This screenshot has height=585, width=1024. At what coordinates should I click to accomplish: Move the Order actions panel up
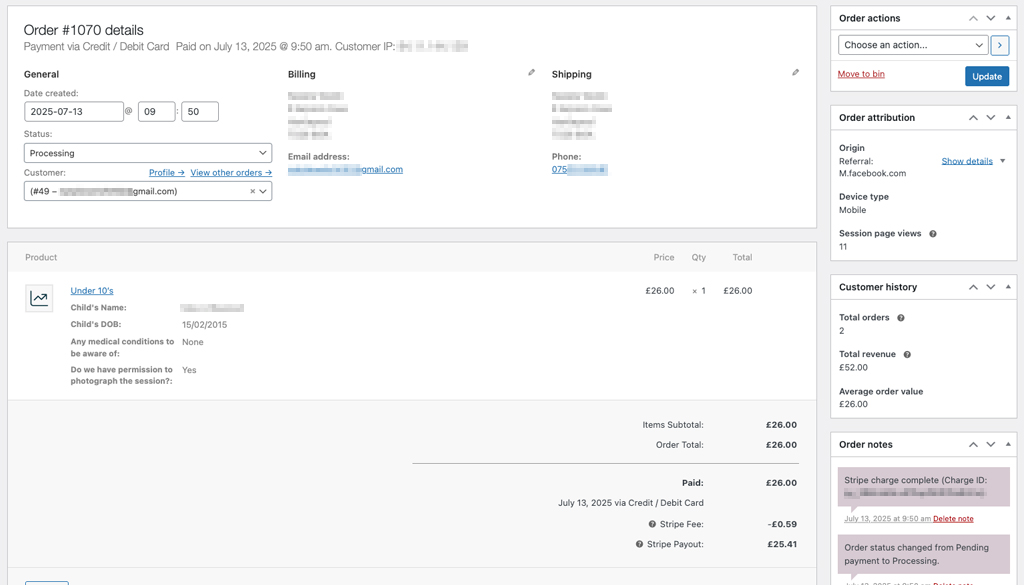tap(973, 18)
